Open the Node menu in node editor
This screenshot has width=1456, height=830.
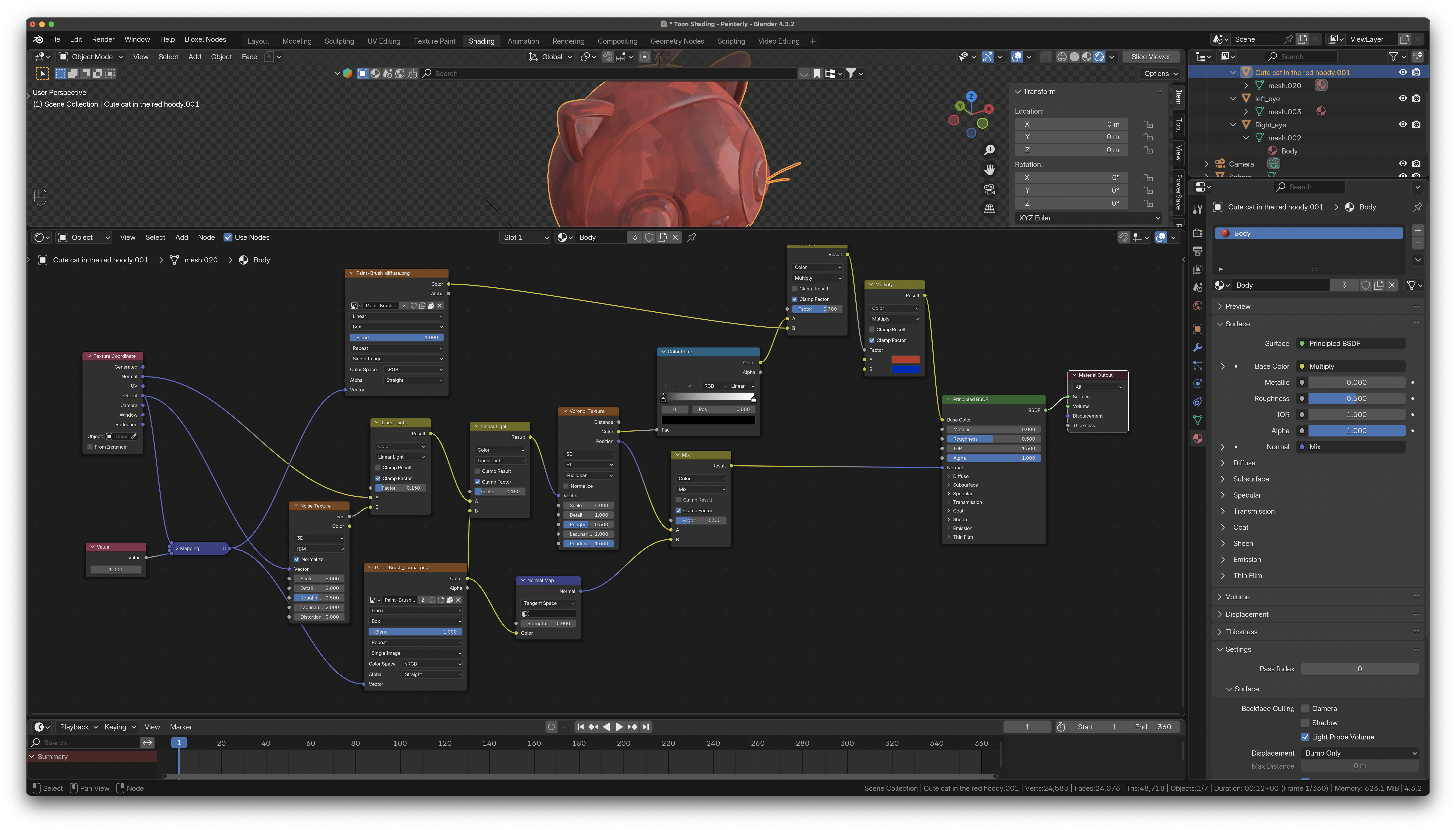[x=206, y=237]
